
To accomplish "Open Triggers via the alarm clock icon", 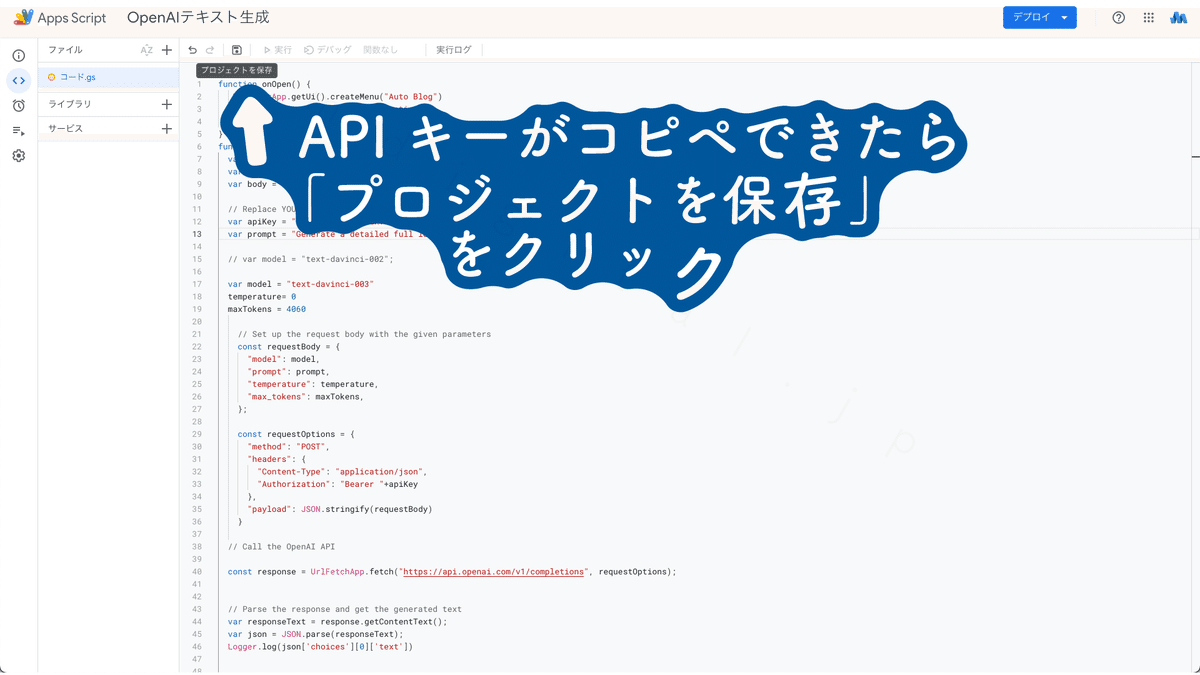I will [18, 105].
